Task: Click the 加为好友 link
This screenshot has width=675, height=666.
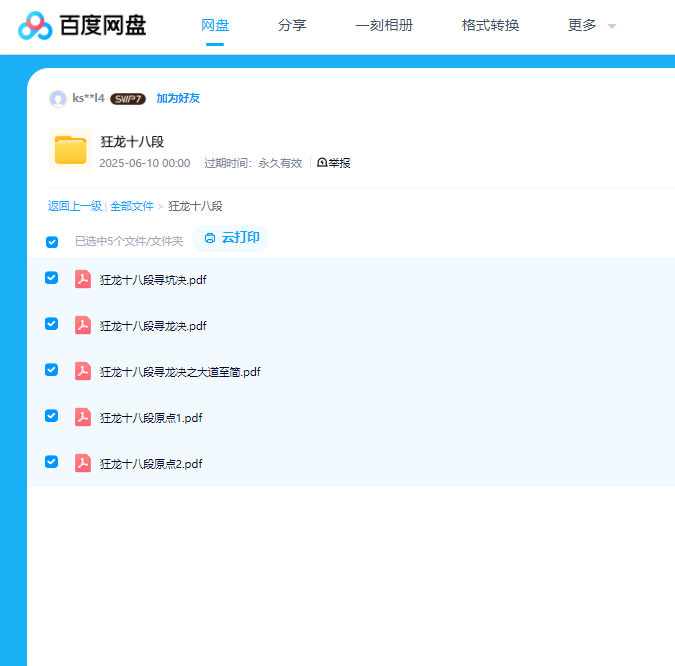Action: coord(178,98)
